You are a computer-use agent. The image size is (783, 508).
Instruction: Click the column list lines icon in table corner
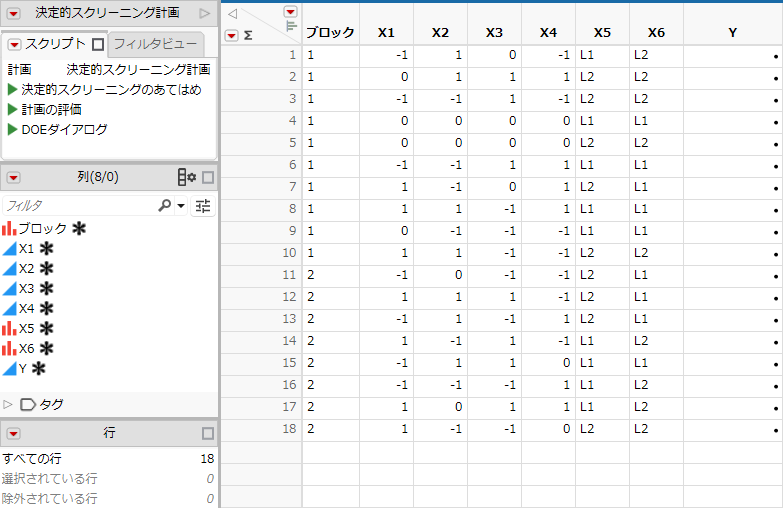click(x=292, y=25)
